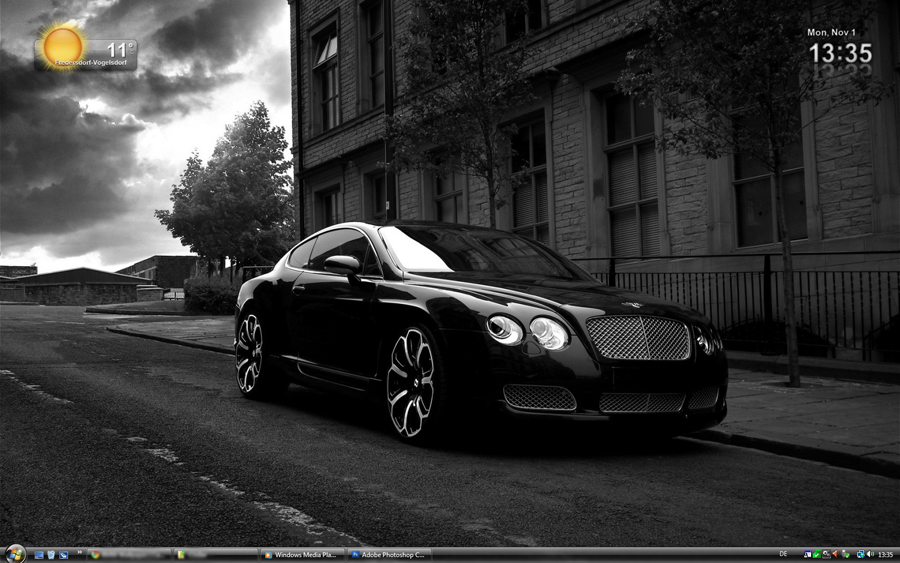Click the green checkmark security tray icon
The image size is (900, 563).
[x=817, y=554]
